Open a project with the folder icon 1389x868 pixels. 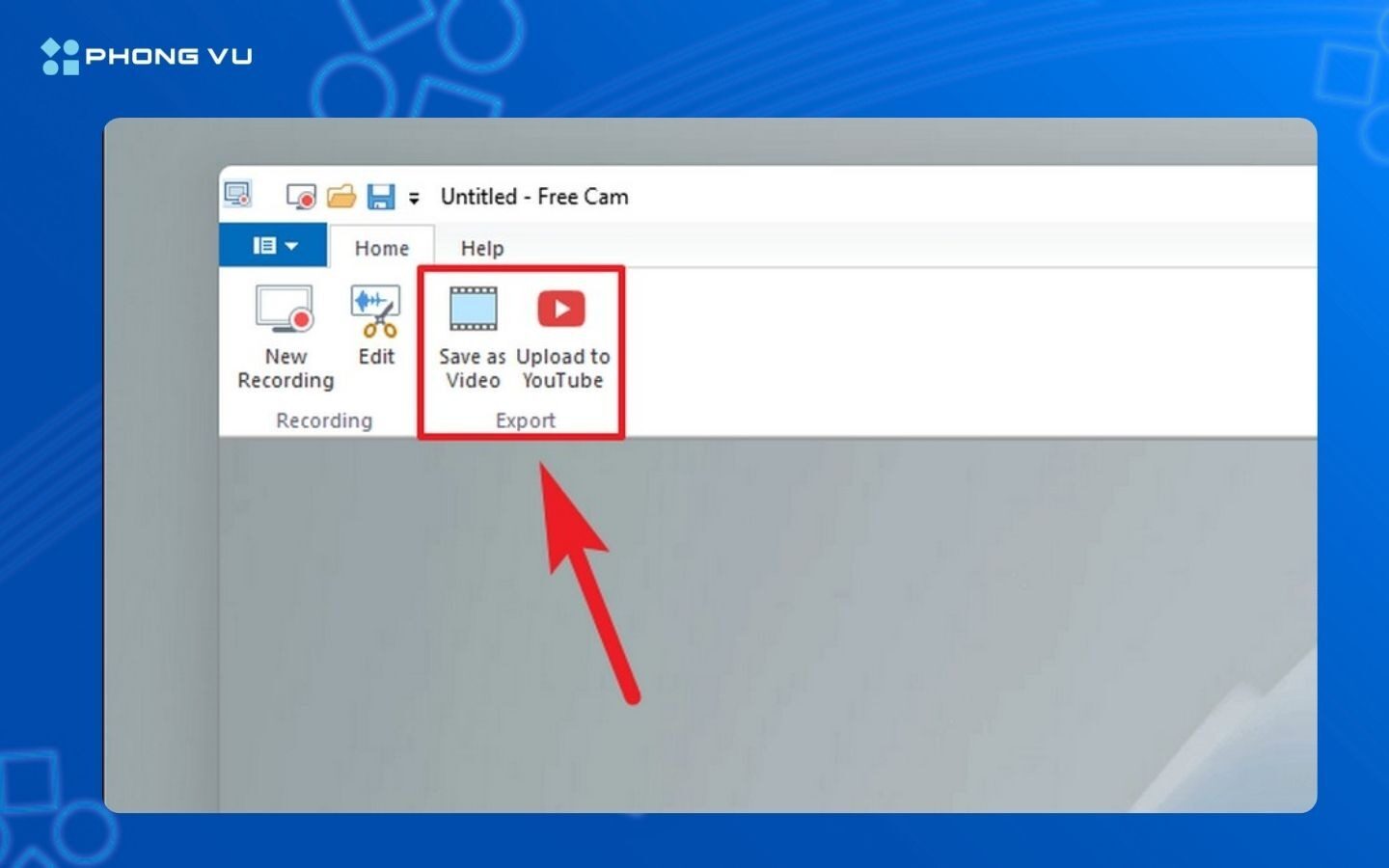(340, 197)
